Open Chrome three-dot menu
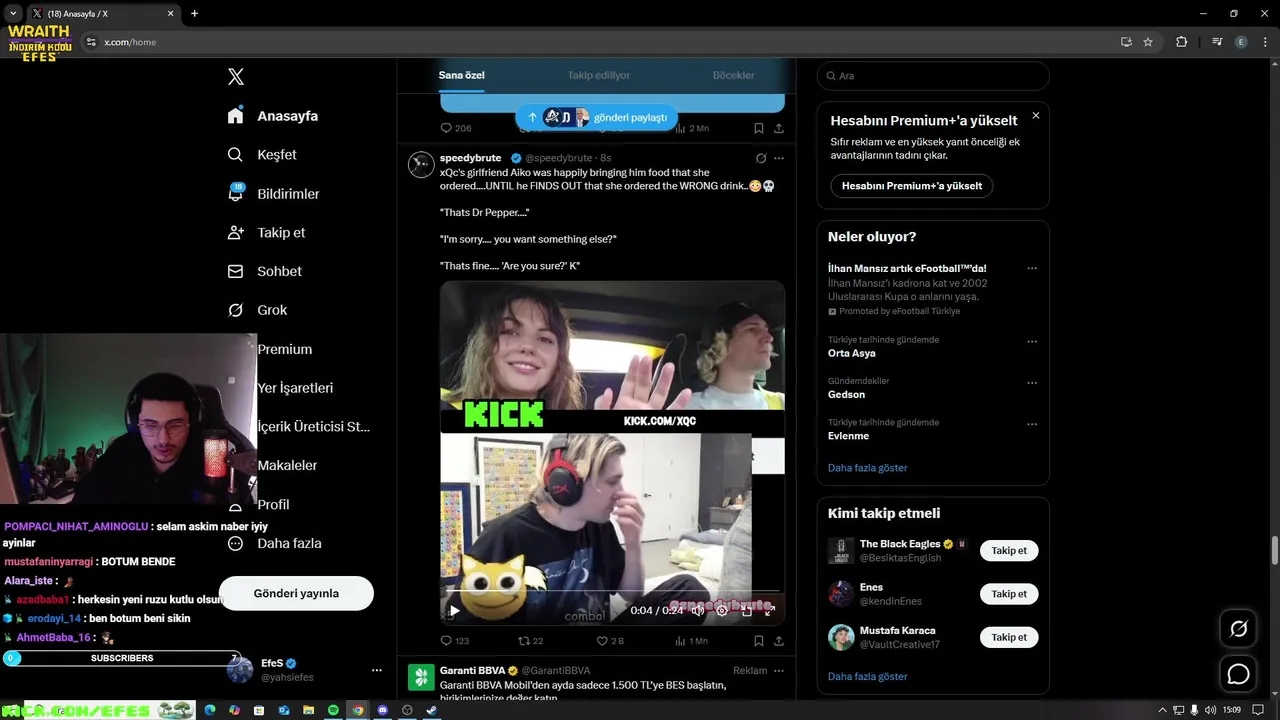 1265,42
